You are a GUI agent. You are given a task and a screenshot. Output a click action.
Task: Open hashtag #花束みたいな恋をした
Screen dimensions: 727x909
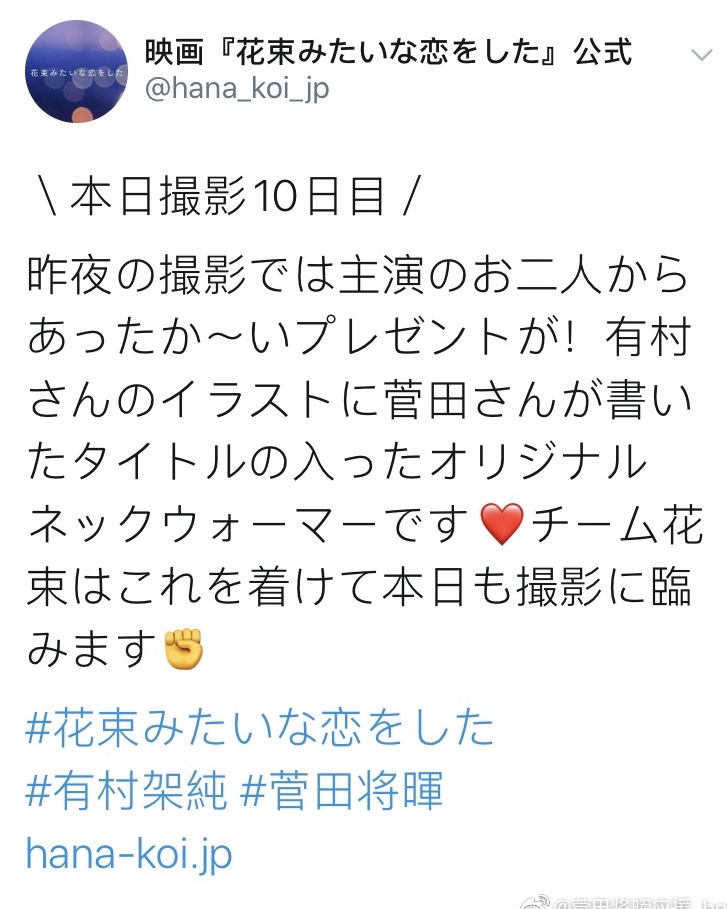260,728
